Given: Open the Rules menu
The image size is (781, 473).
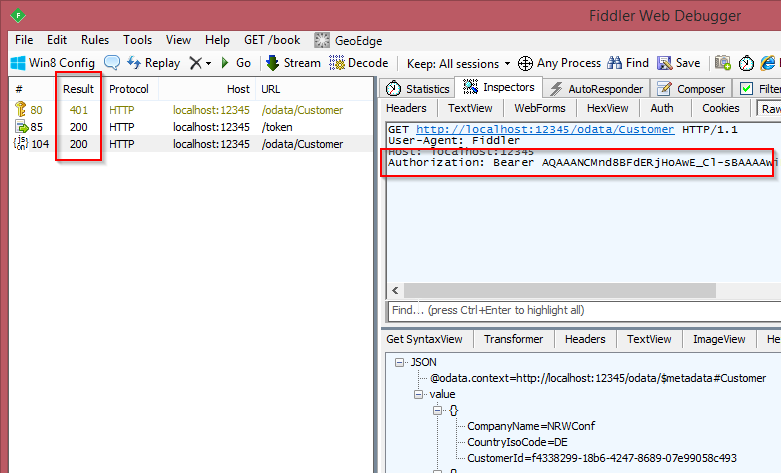Looking at the screenshot, I should coord(95,40).
